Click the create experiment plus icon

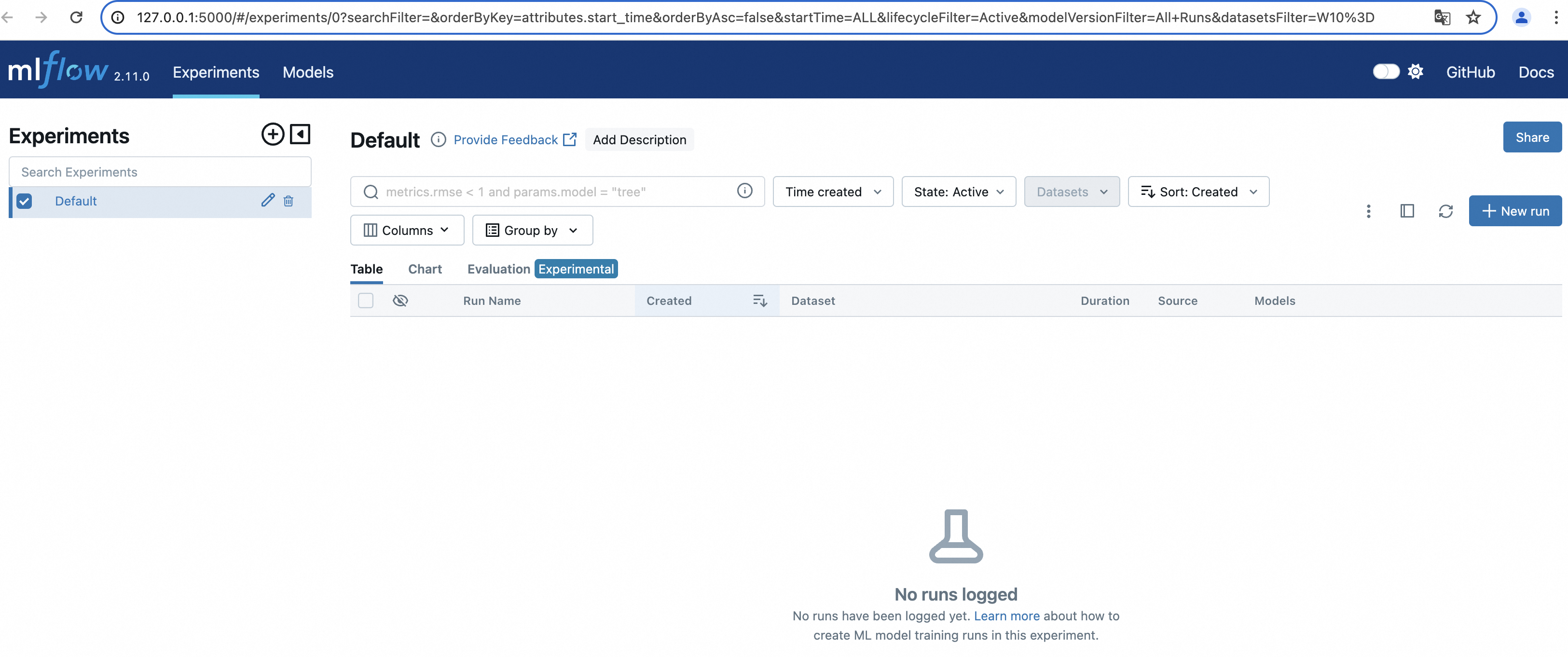click(x=273, y=135)
